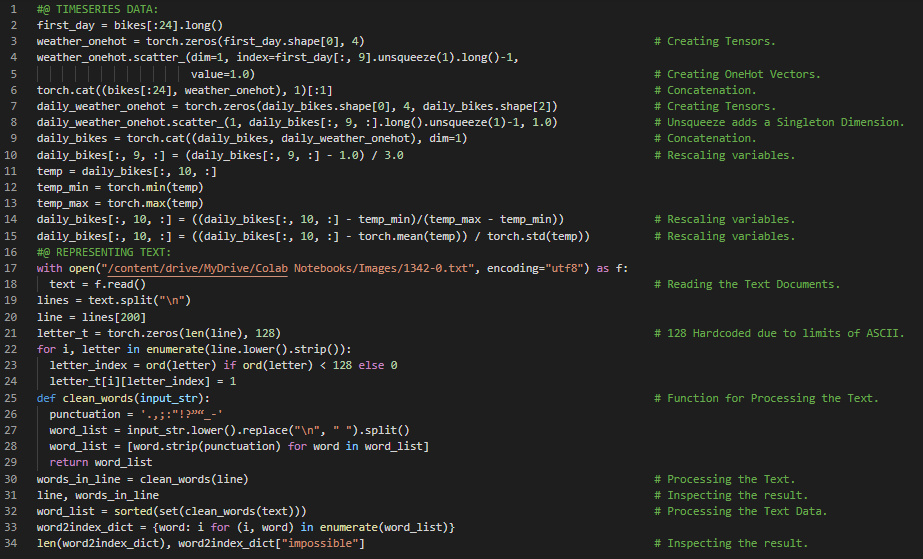Image resolution: width=923 pixels, height=559 pixels.
Task: Click line number 1 in the gutter
Action: tap(12, 9)
